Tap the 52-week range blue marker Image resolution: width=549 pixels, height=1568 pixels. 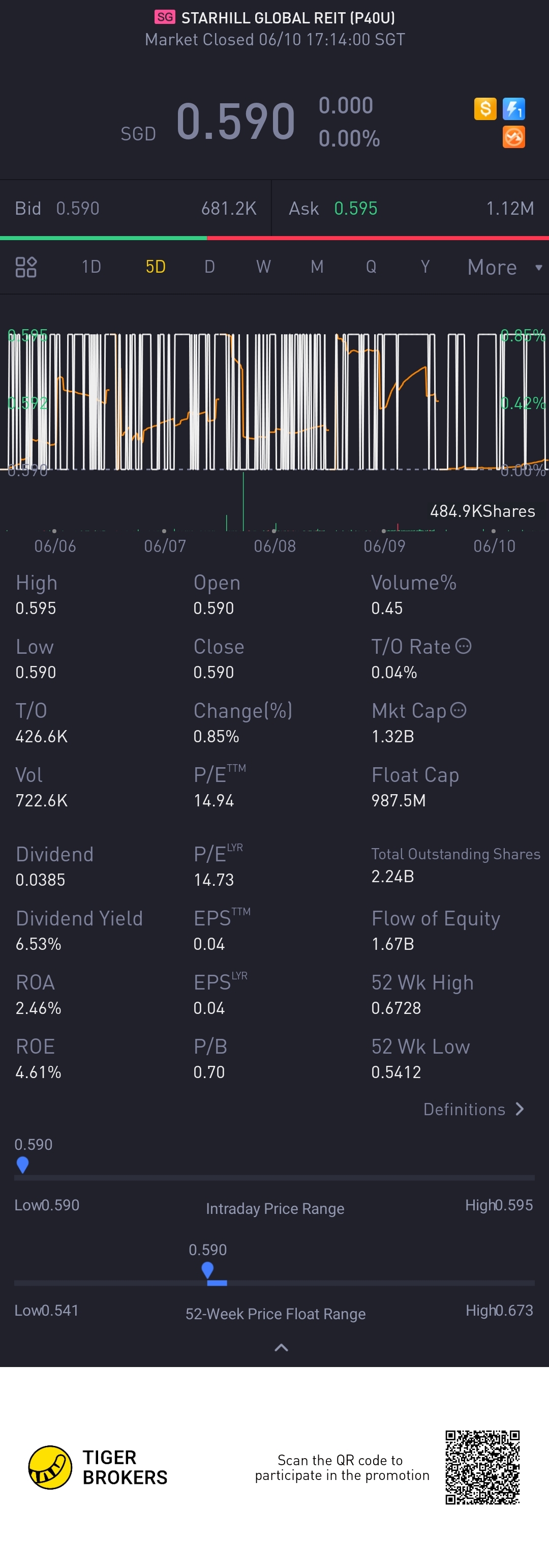pyautogui.click(x=207, y=1270)
